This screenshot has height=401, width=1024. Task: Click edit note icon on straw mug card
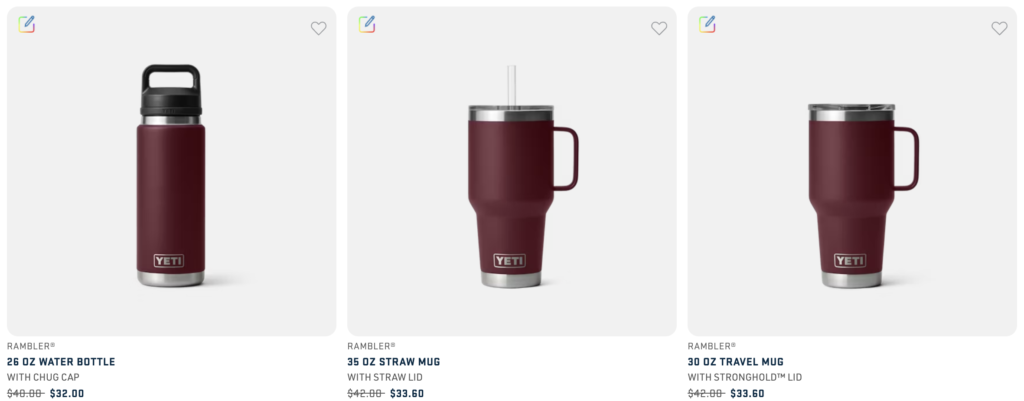click(x=367, y=24)
